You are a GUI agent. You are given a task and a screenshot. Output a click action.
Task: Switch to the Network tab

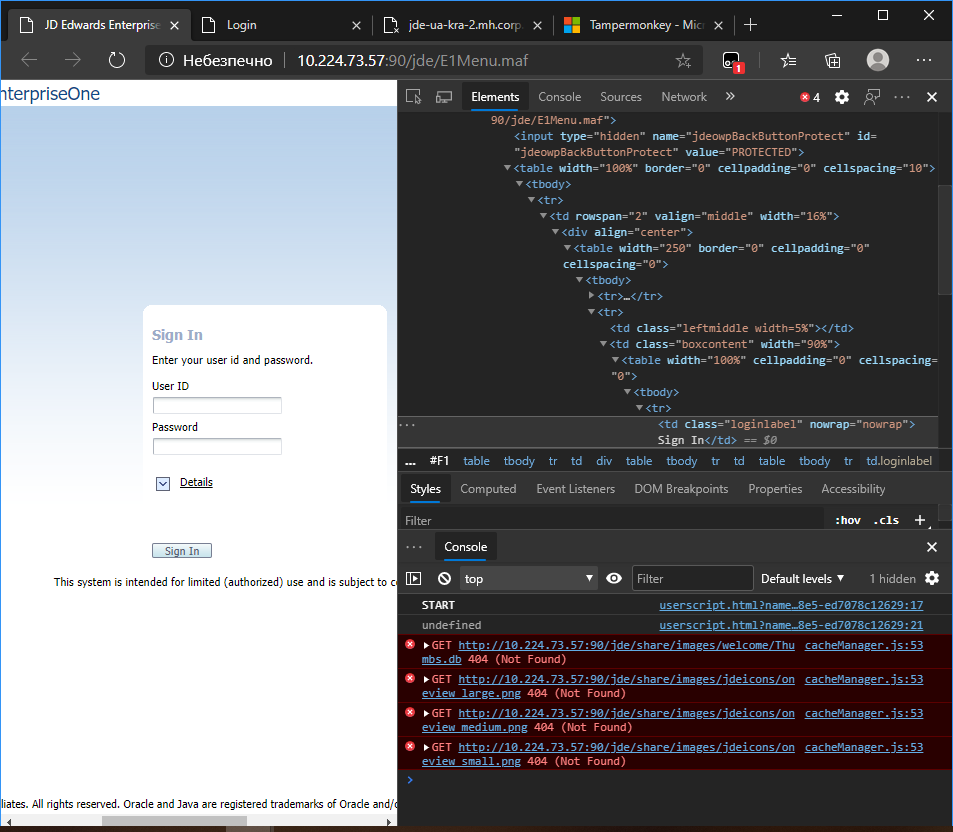pyautogui.click(x=684, y=97)
